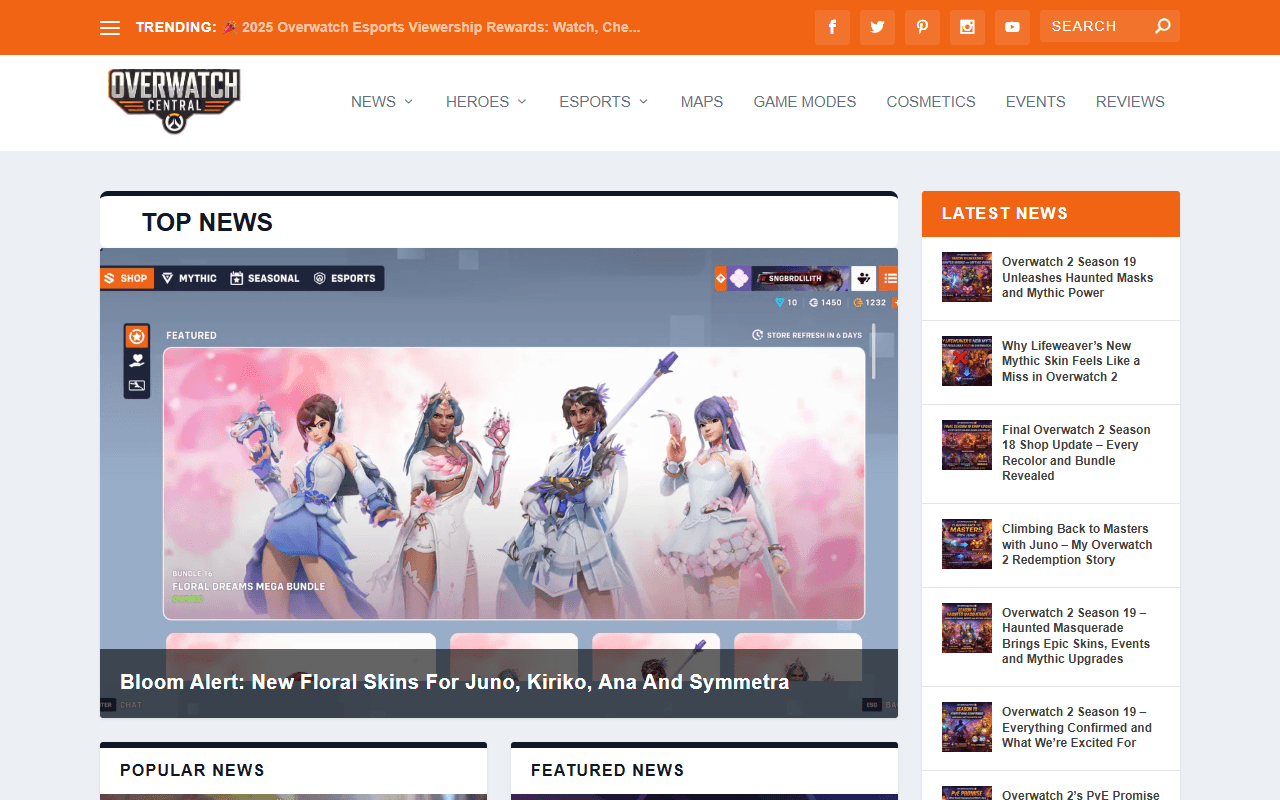Open the Bloom Alert floral skins article
The height and width of the screenshot is (800, 1280).
[x=455, y=682]
